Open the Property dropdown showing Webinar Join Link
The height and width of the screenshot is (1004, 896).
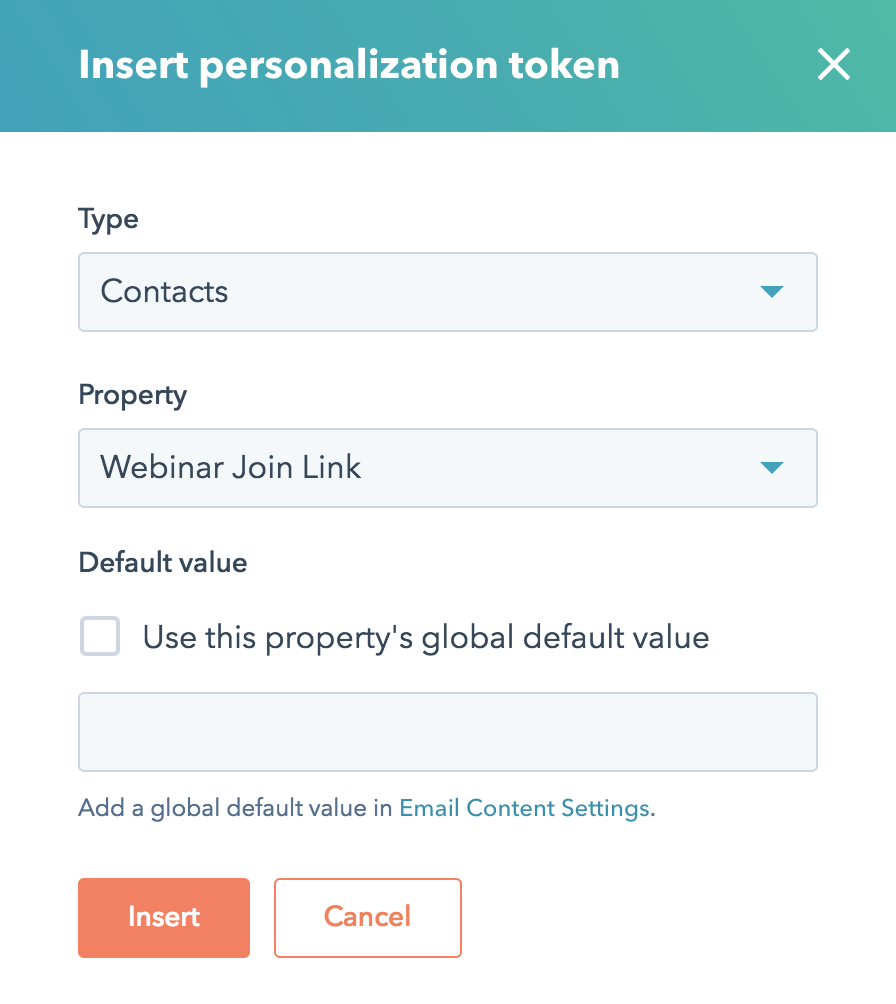pos(447,468)
